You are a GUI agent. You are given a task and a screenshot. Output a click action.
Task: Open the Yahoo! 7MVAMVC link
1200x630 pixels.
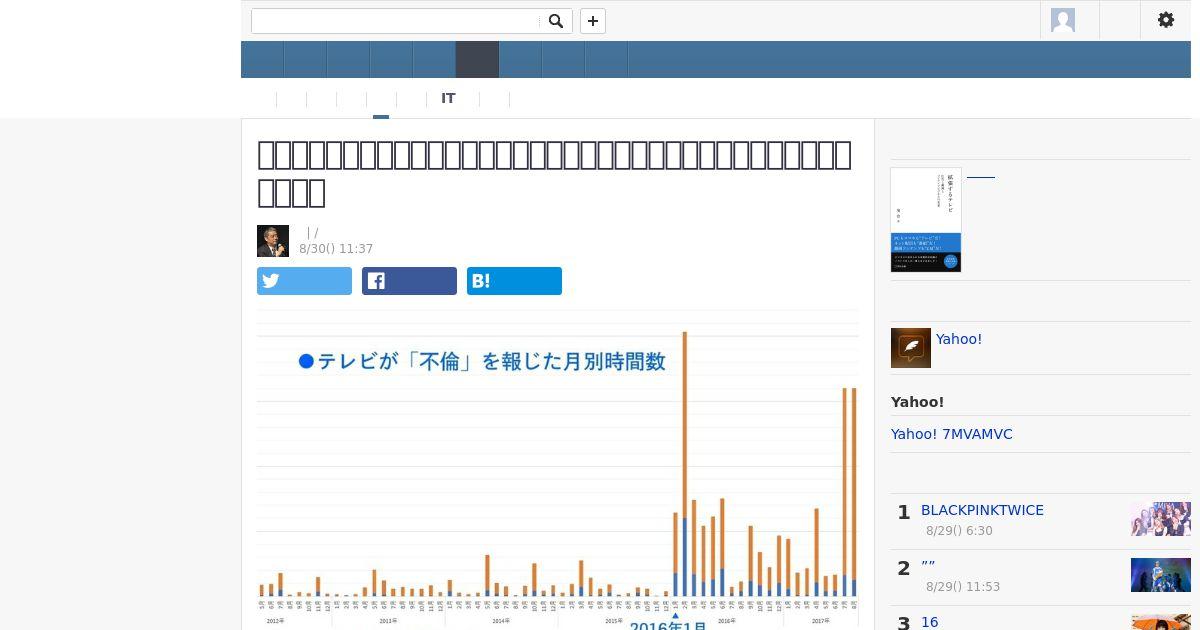(x=952, y=434)
